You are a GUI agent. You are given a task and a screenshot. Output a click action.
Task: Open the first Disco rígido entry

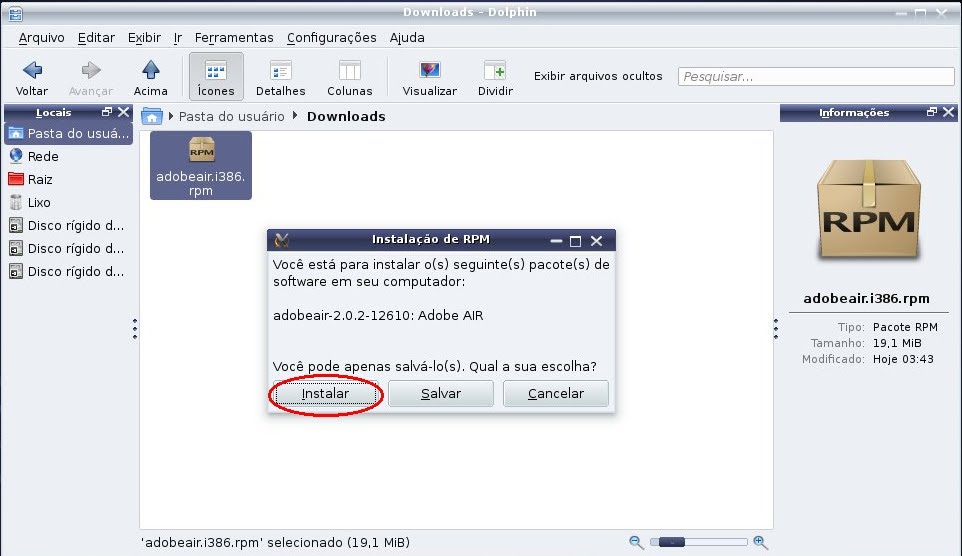(69, 225)
